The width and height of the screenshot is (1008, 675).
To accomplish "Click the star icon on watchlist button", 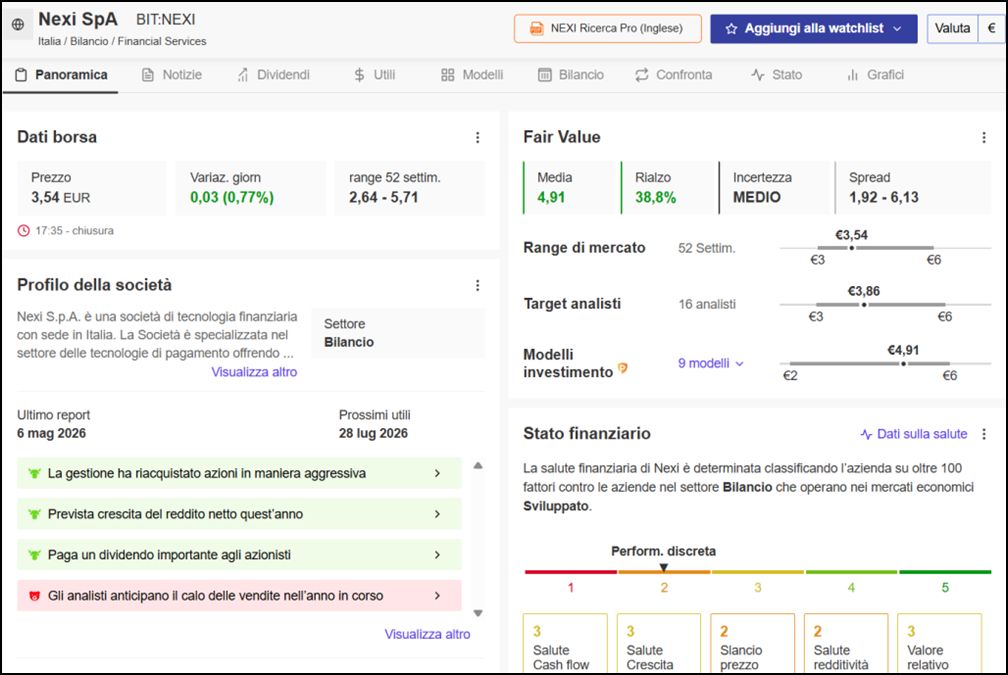I will (x=731, y=29).
